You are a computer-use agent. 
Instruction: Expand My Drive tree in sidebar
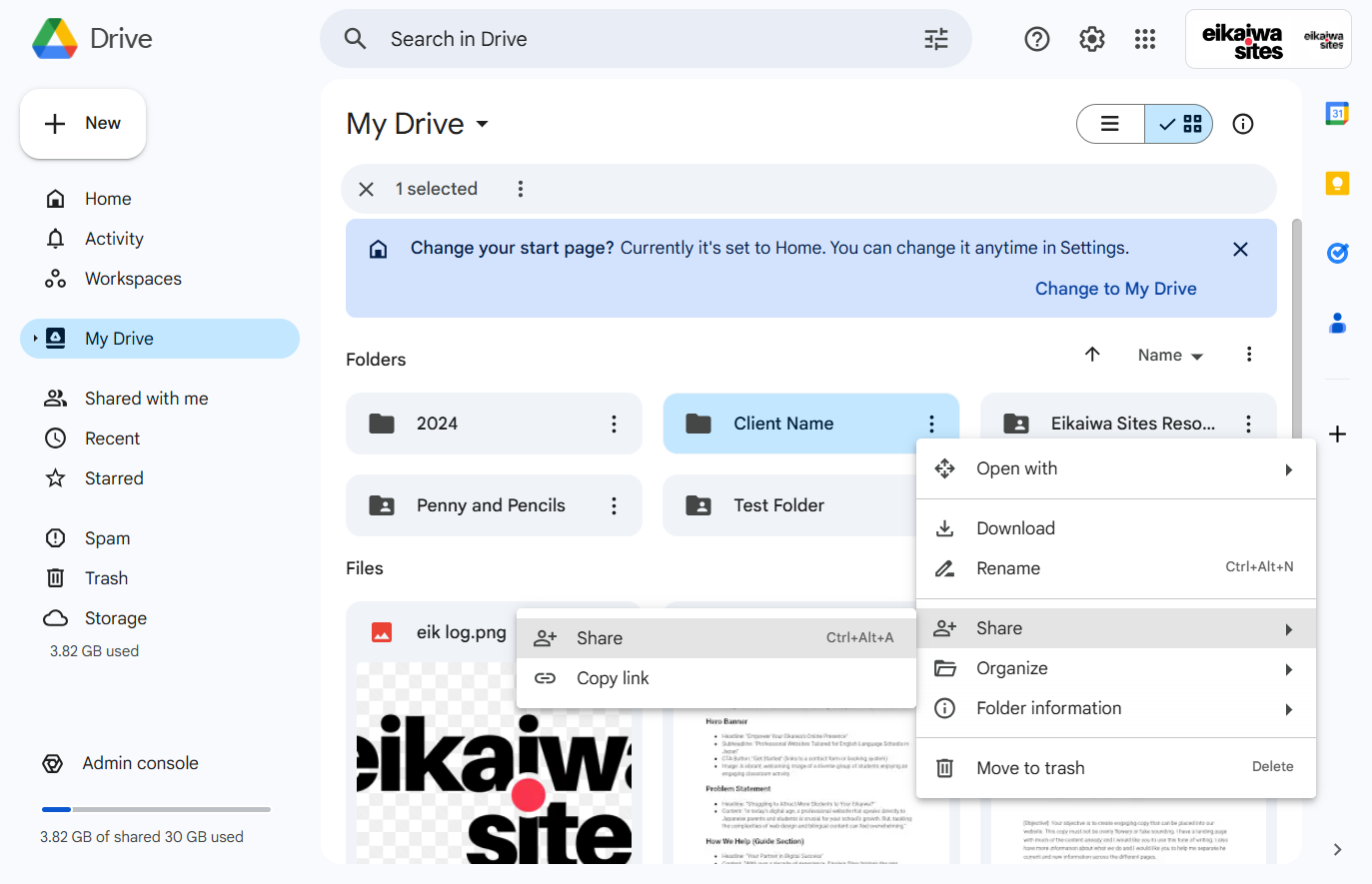pos(35,339)
